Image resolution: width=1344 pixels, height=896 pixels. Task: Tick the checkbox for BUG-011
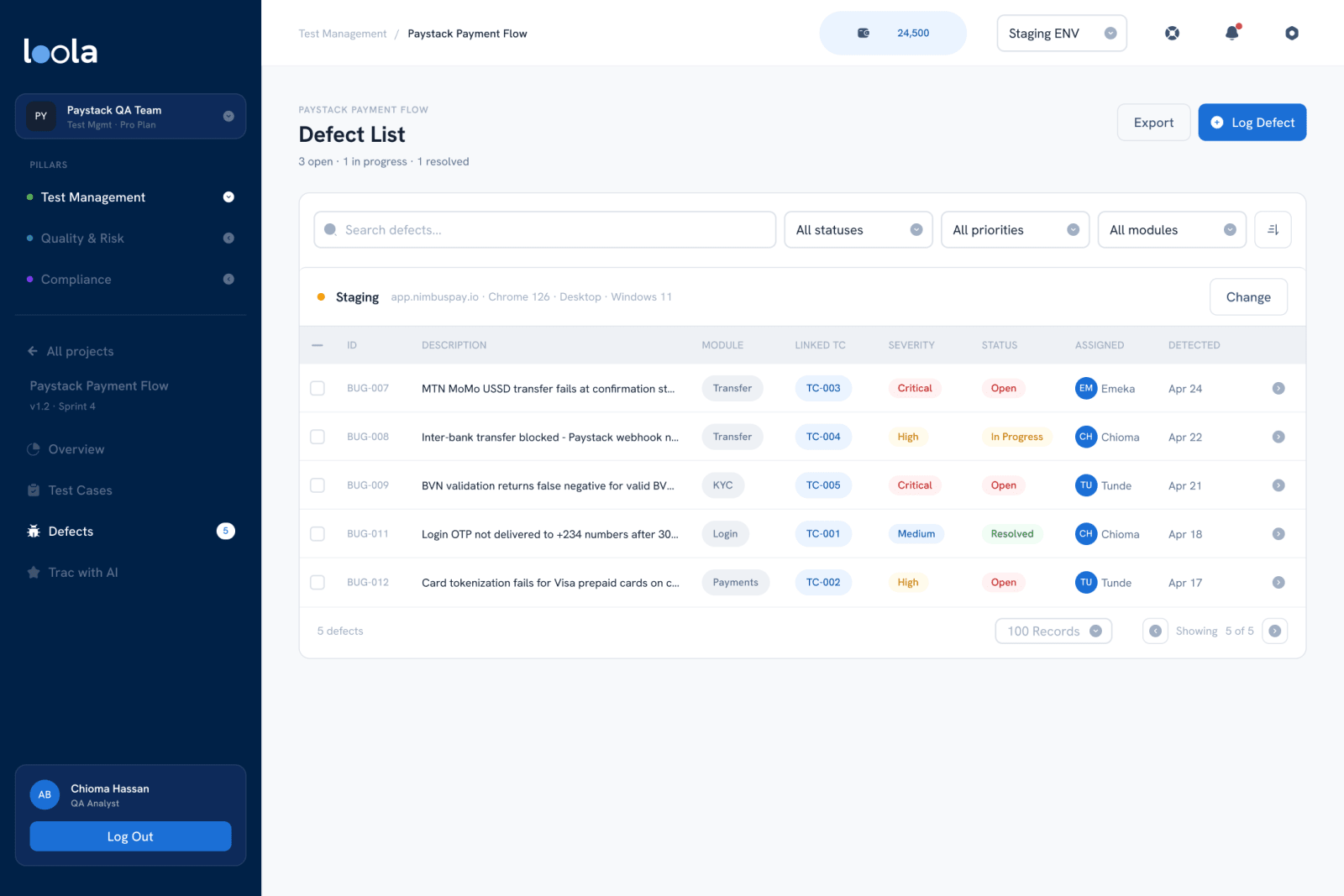point(318,534)
